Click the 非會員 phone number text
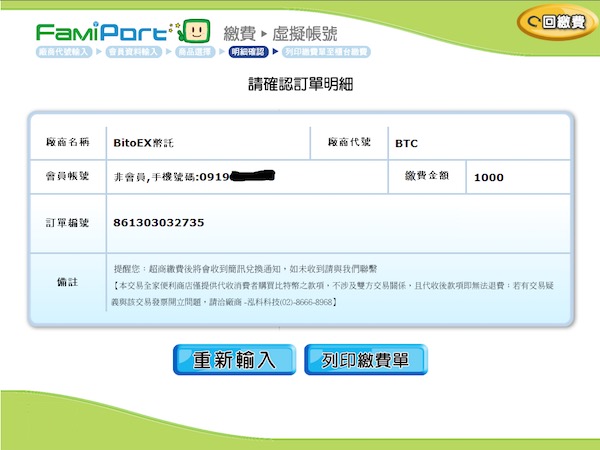Screen dimensions: 600x450 point(194,176)
